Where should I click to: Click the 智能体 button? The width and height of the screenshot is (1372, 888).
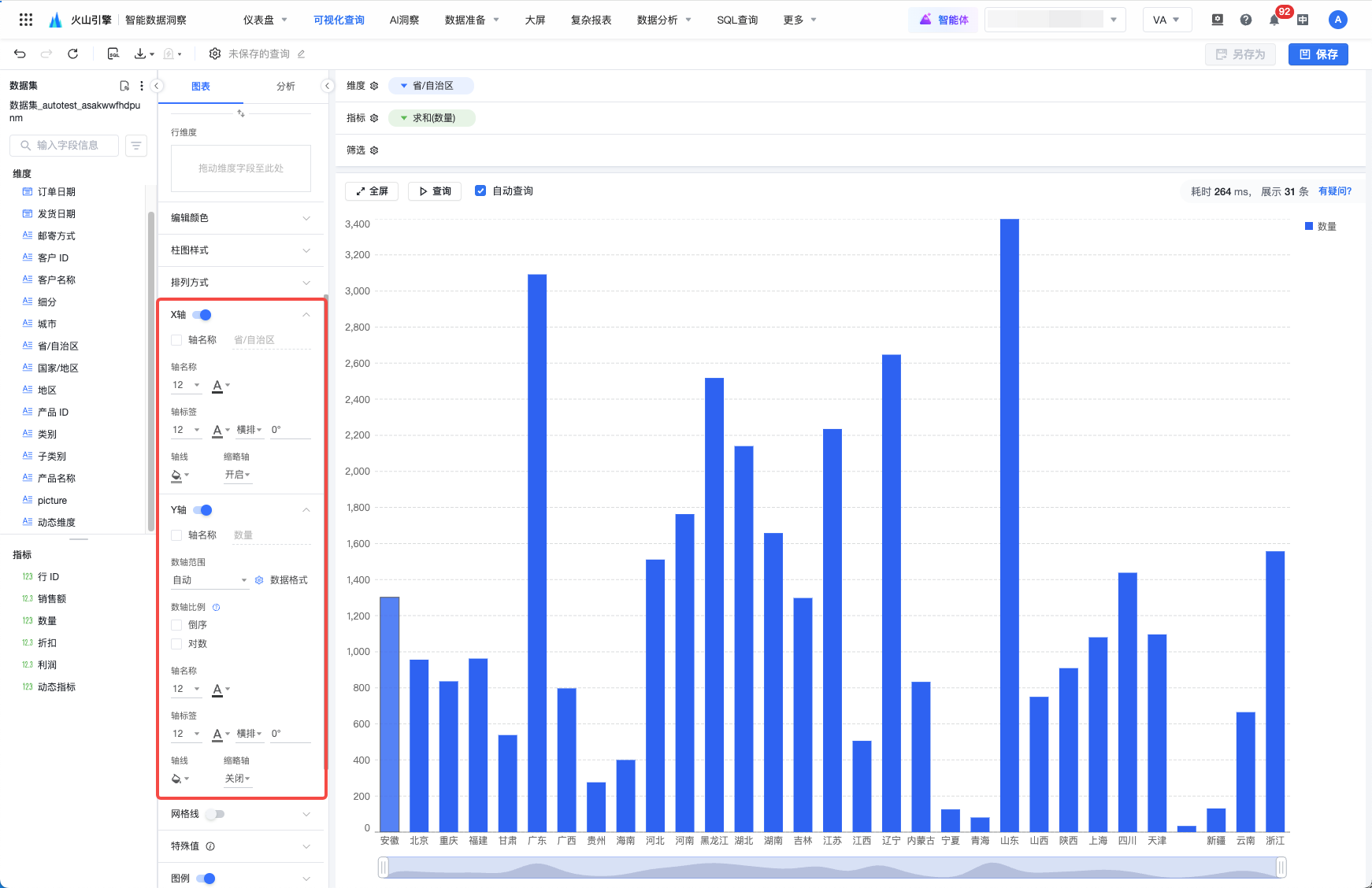click(944, 20)
